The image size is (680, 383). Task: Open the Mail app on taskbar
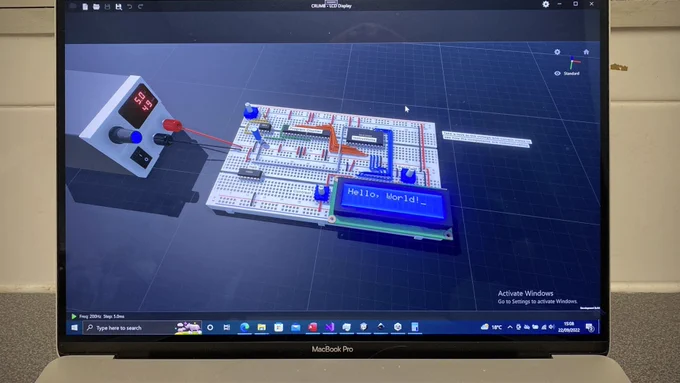(296, 327)
